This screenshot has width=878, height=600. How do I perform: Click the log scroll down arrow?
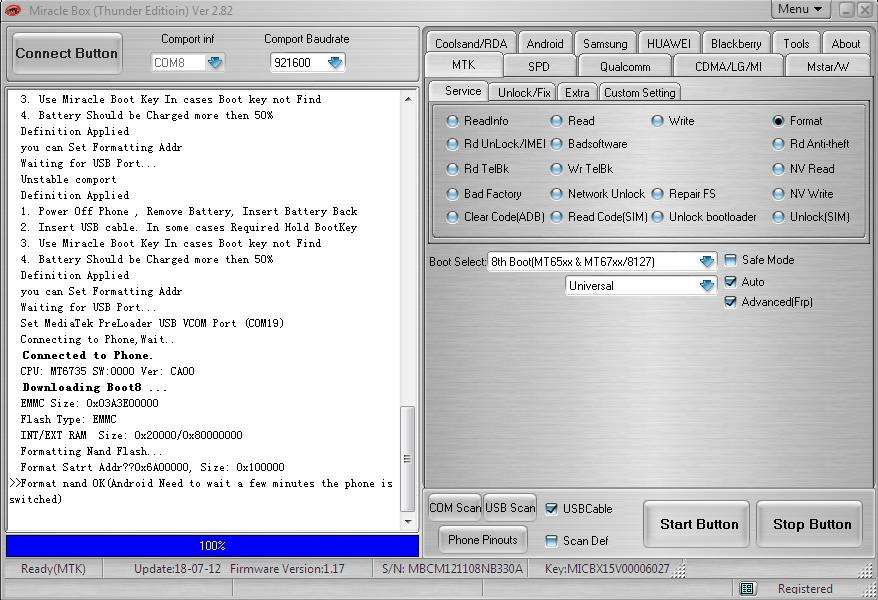tap(408, 521)
